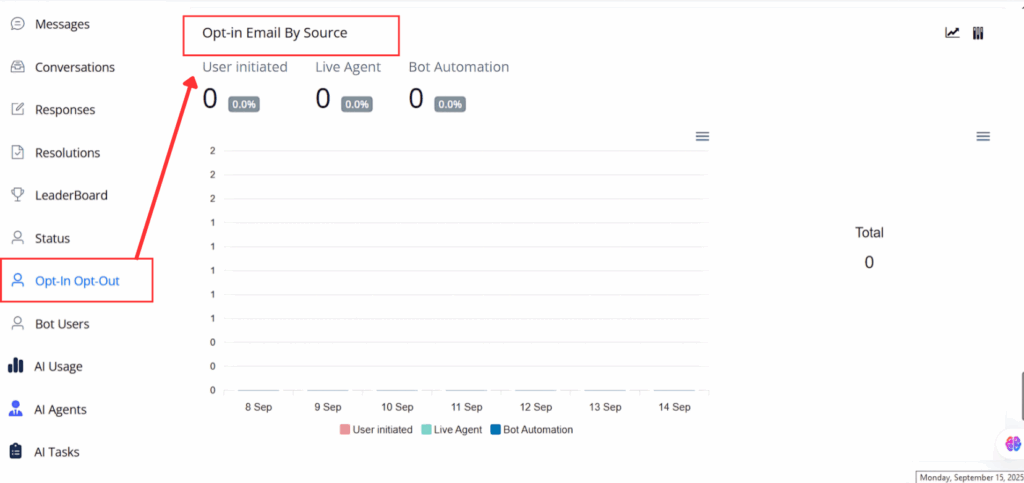1024x483 pixels.
Task: Open the Bot Users page
Action: click(x=61, y=324)
